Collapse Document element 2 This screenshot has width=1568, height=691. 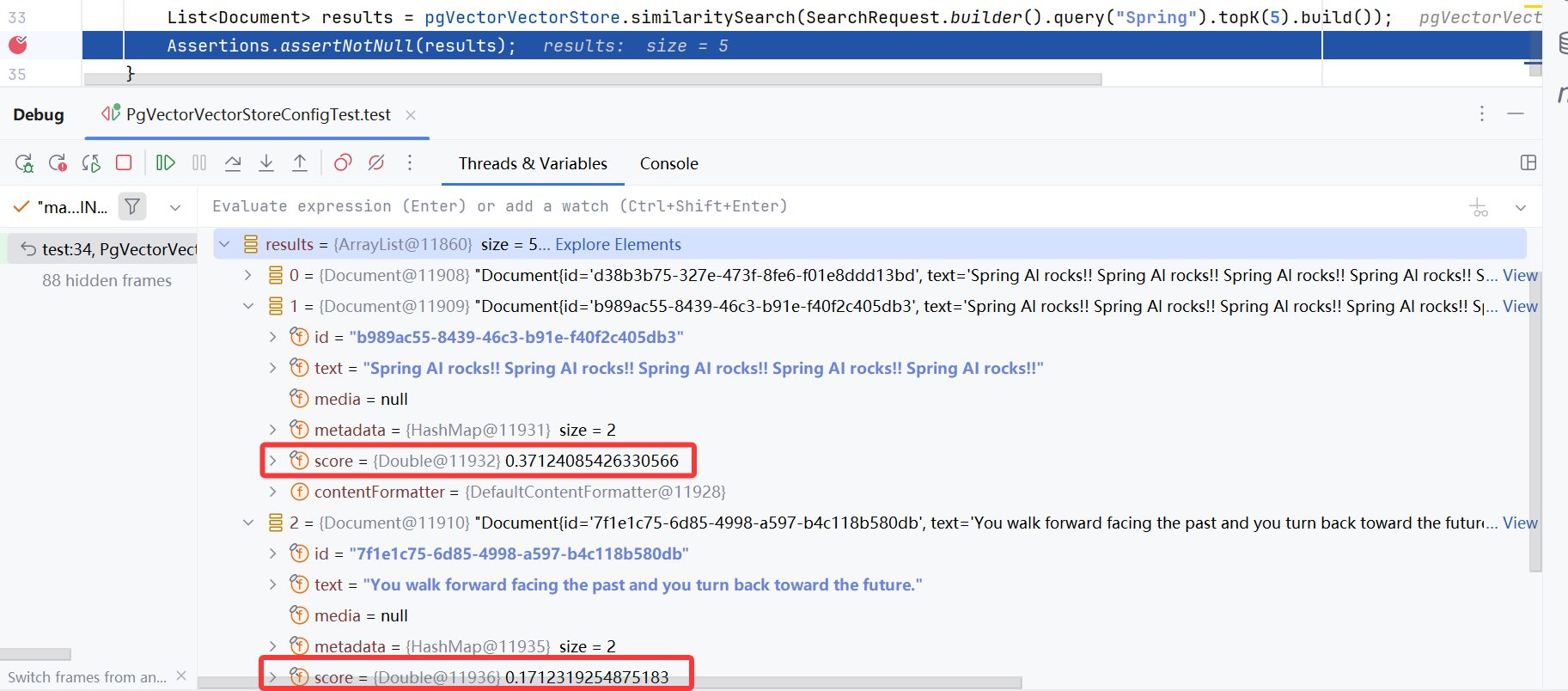click(x=248, y=523)
